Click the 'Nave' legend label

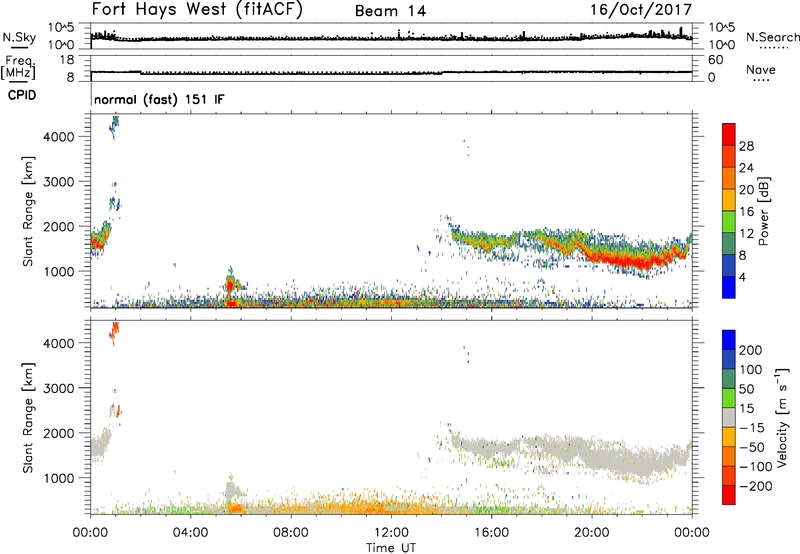click(x=760, y=70)
